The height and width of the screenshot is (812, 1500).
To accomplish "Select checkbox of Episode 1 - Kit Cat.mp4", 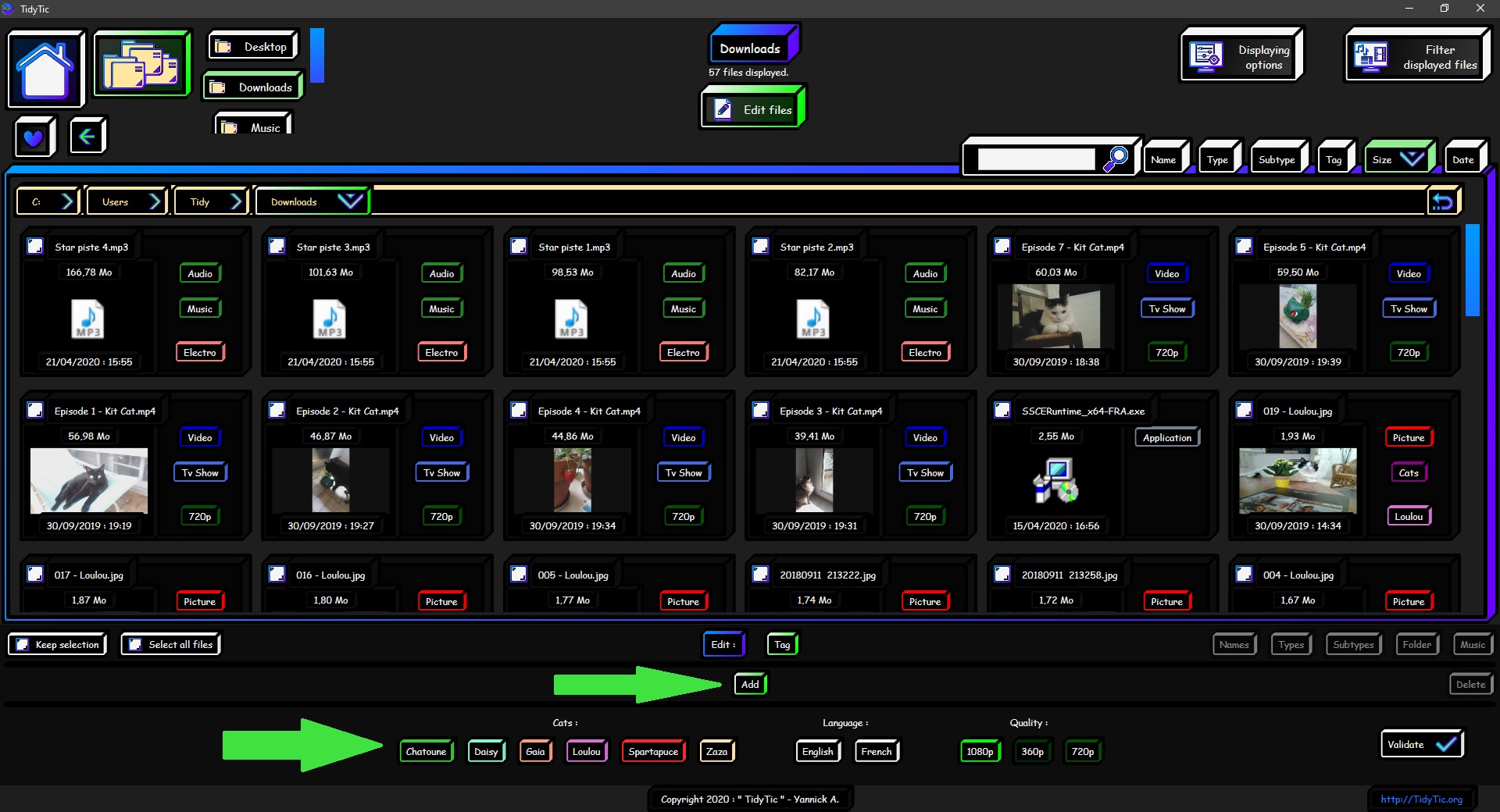I will (35, 411).
